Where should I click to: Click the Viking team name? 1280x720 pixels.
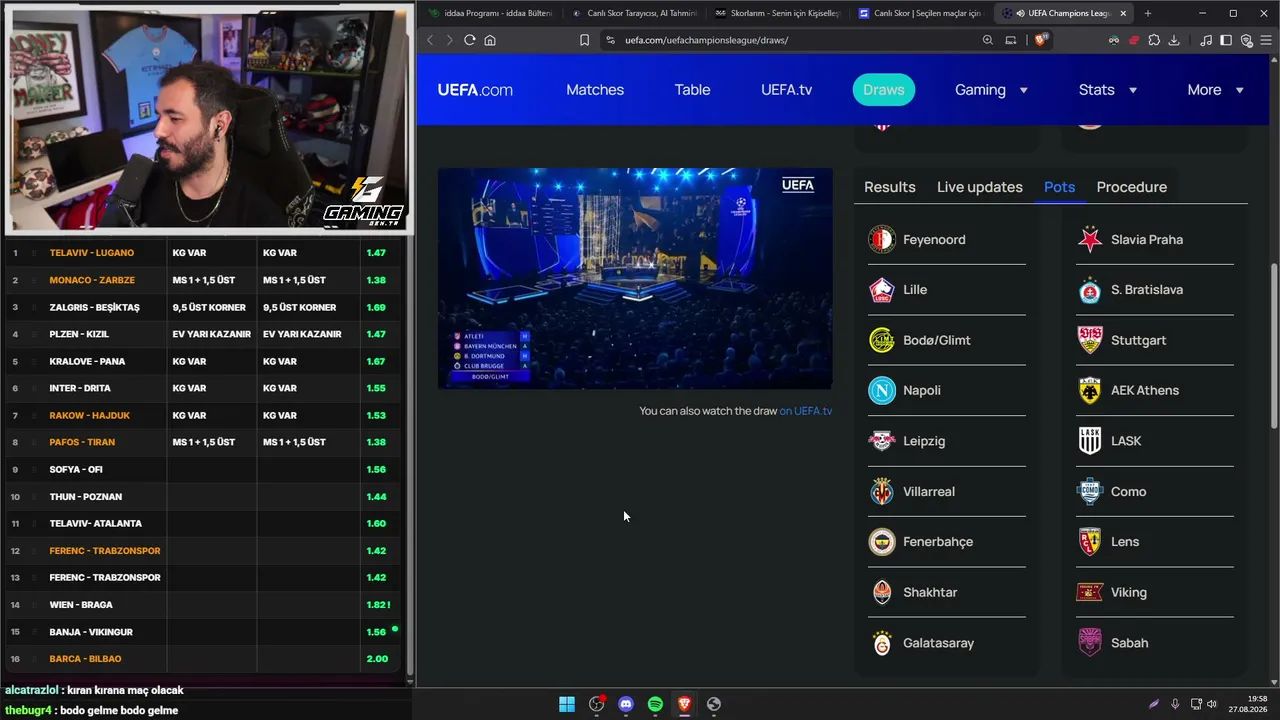tap(1129, 592)
